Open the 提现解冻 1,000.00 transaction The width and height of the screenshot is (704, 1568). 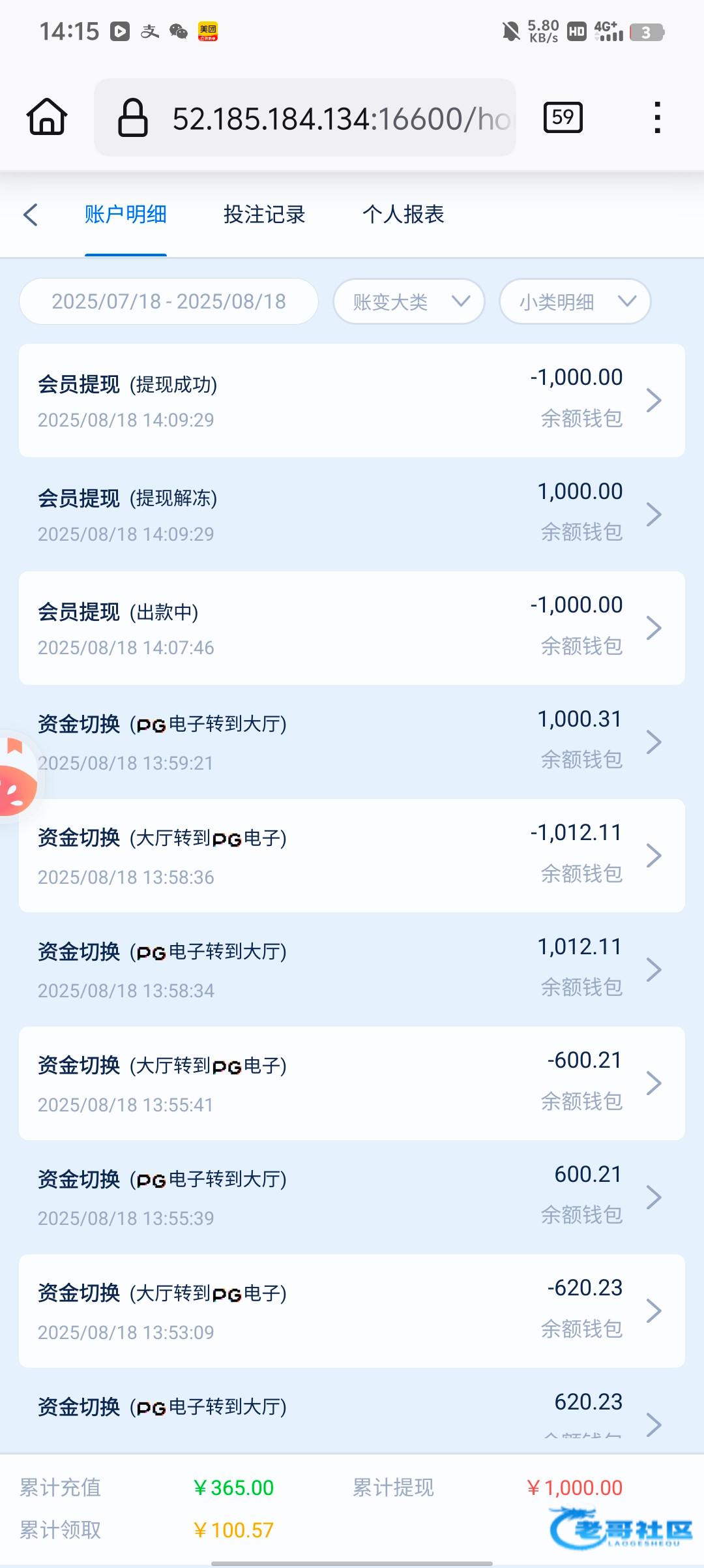coord(352,514)
